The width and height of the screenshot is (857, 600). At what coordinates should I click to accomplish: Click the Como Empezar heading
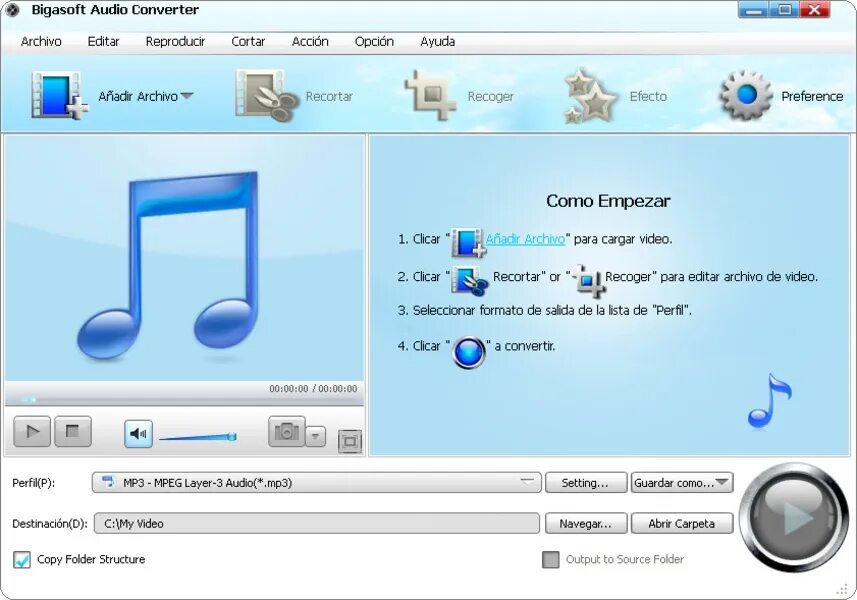[608, 201]
